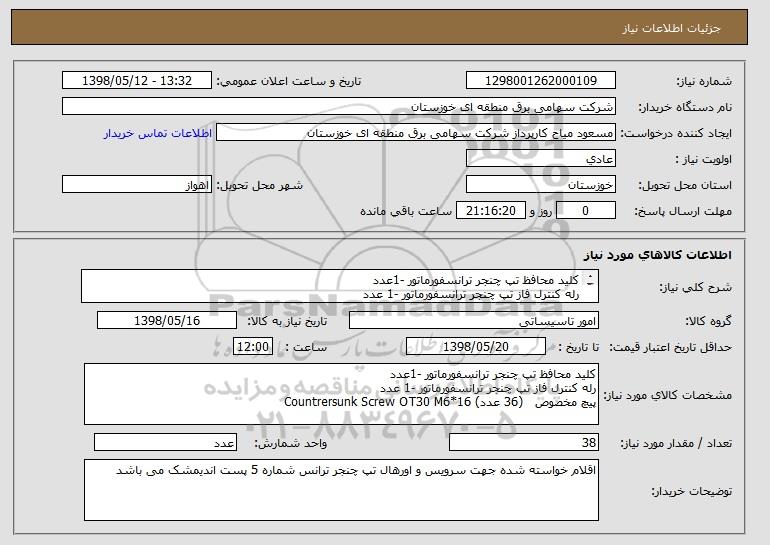Click the buyer organization name field
Image resolution: width=770 pixels, height=545 pixels.
[339, 107]
